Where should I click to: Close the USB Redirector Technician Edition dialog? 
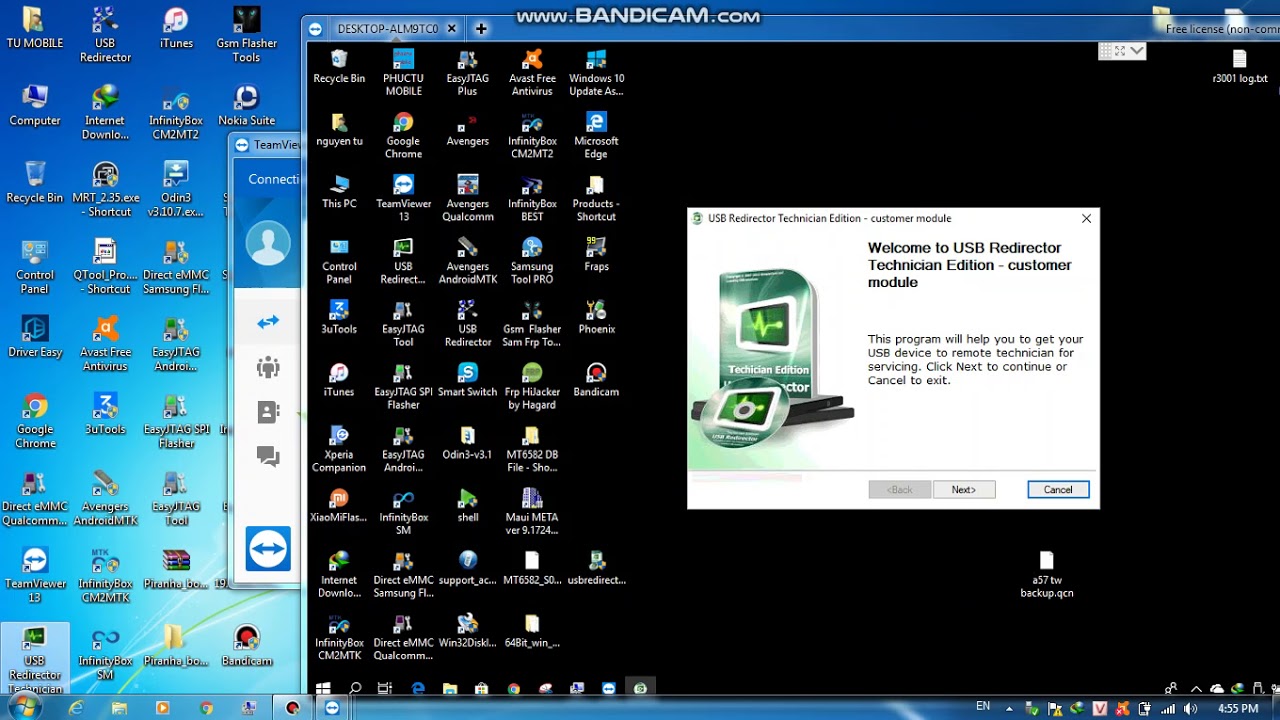1086,218
